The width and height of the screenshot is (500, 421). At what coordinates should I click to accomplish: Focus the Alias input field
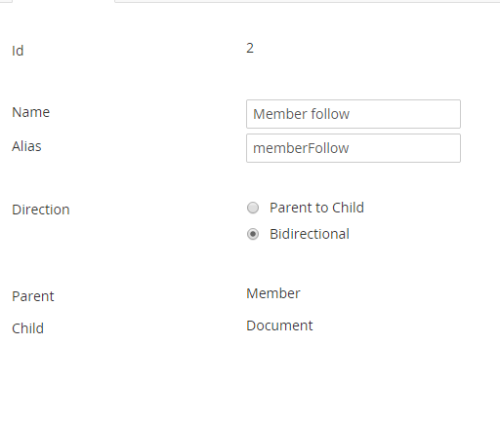353,148
